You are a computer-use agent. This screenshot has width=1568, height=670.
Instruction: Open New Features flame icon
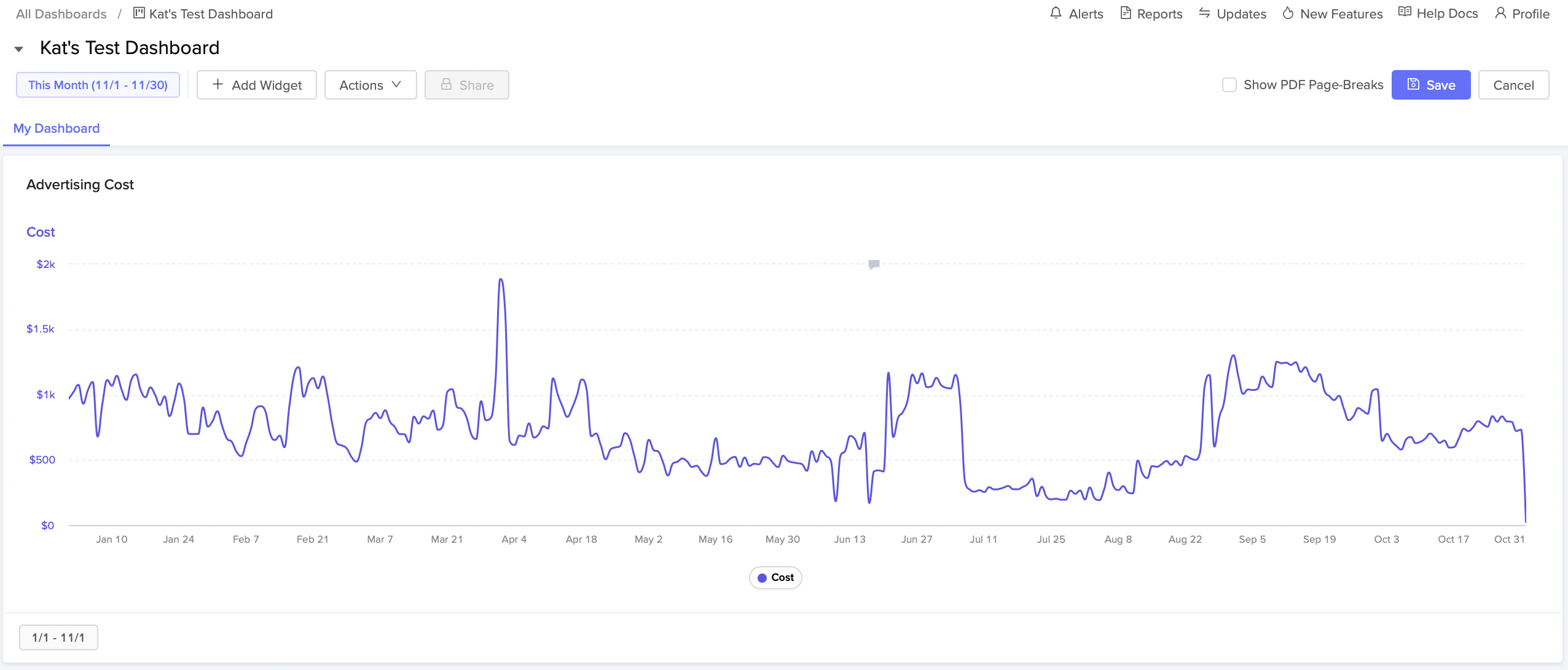[1288, 13]
